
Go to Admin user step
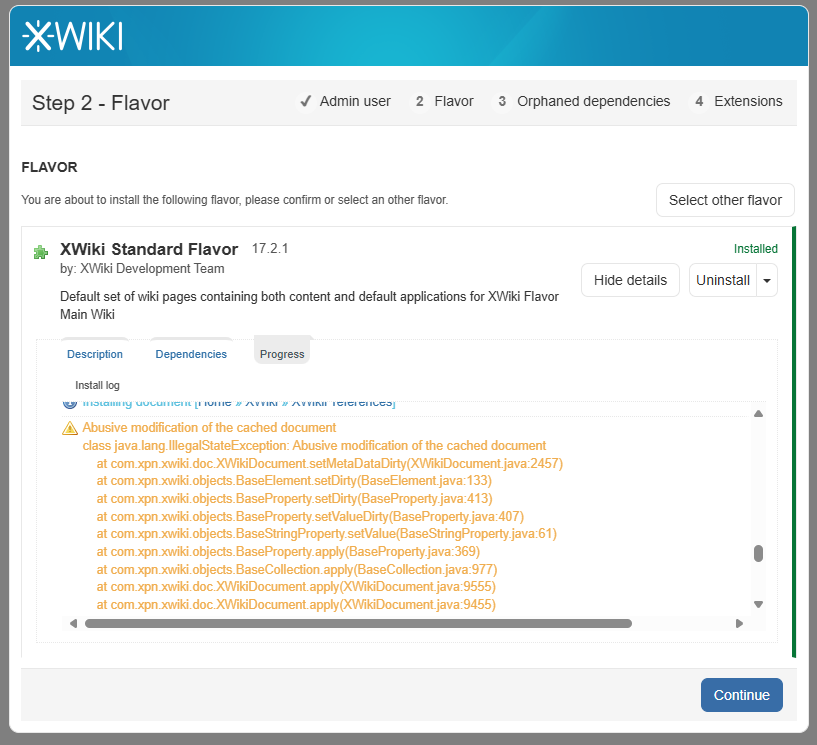[355, 101]
